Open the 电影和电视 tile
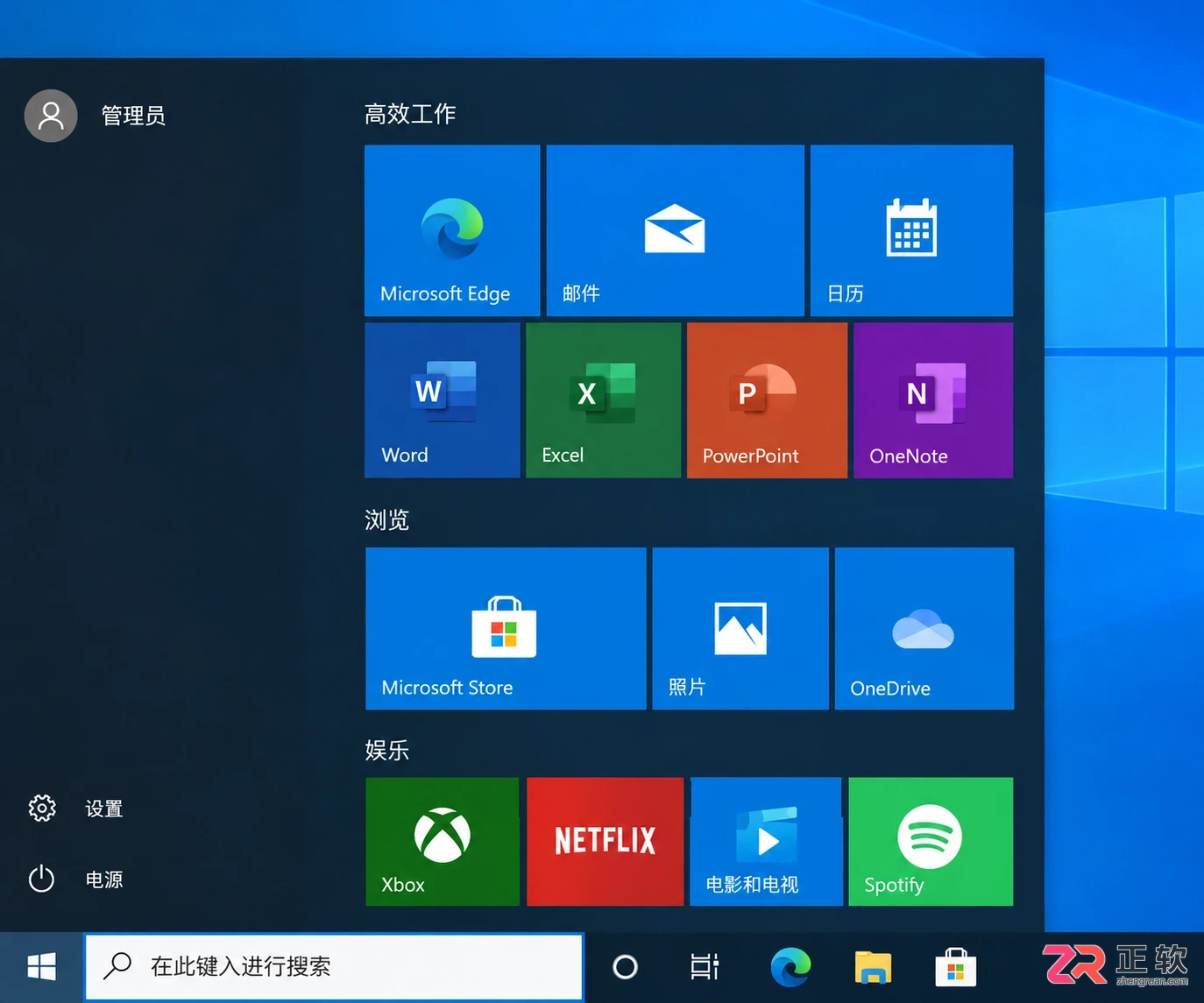The width and height of the screenshot is (1204, 1003). pyautogui.click(x=766, y=842)
